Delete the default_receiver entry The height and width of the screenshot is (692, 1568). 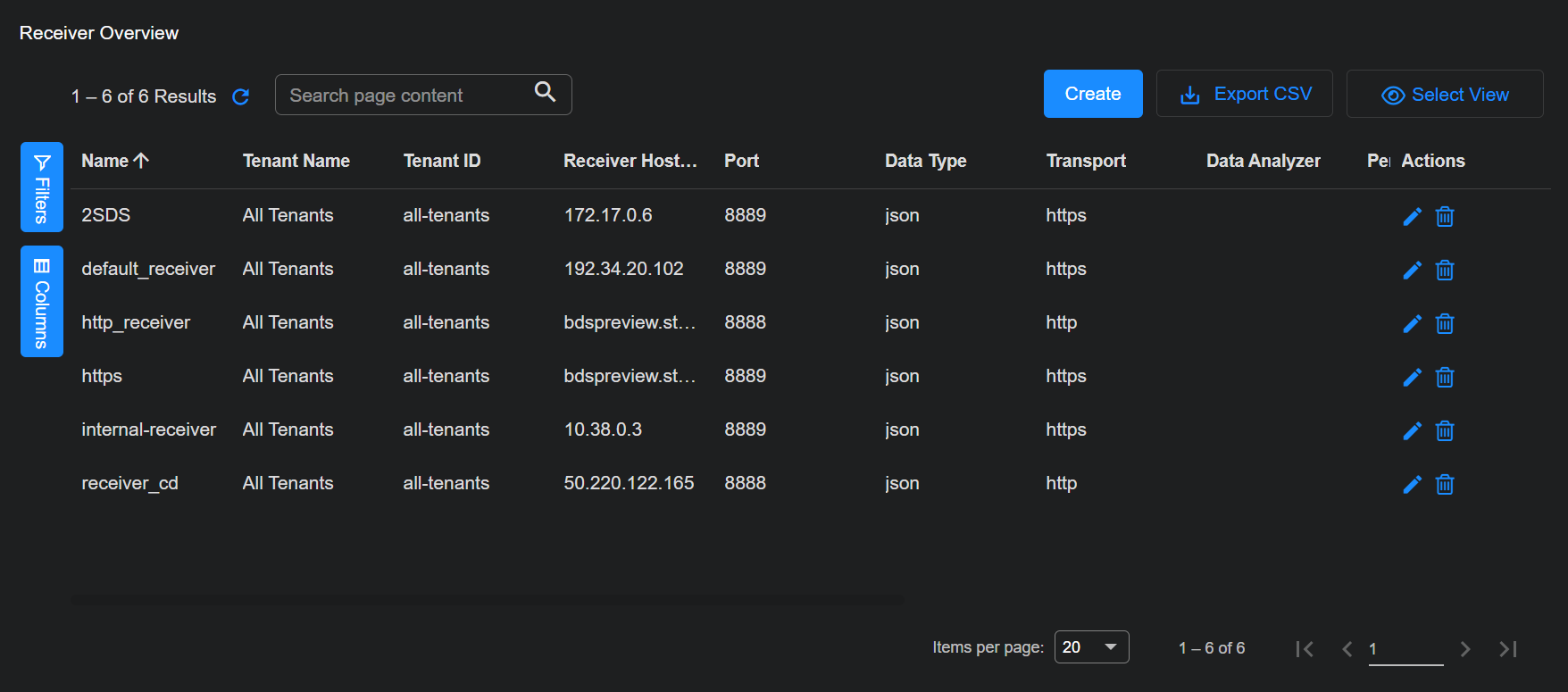tap(1444, 271)
